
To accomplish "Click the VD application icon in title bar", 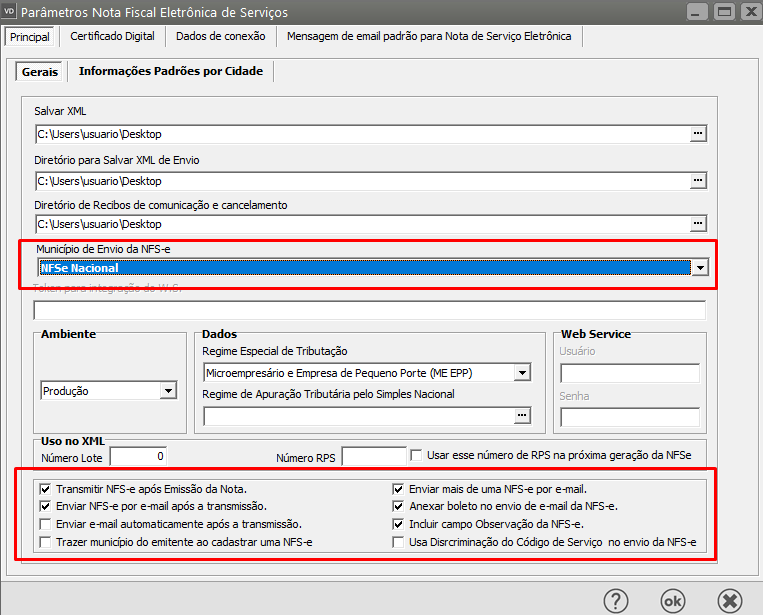I will click(x=9, y=11).
